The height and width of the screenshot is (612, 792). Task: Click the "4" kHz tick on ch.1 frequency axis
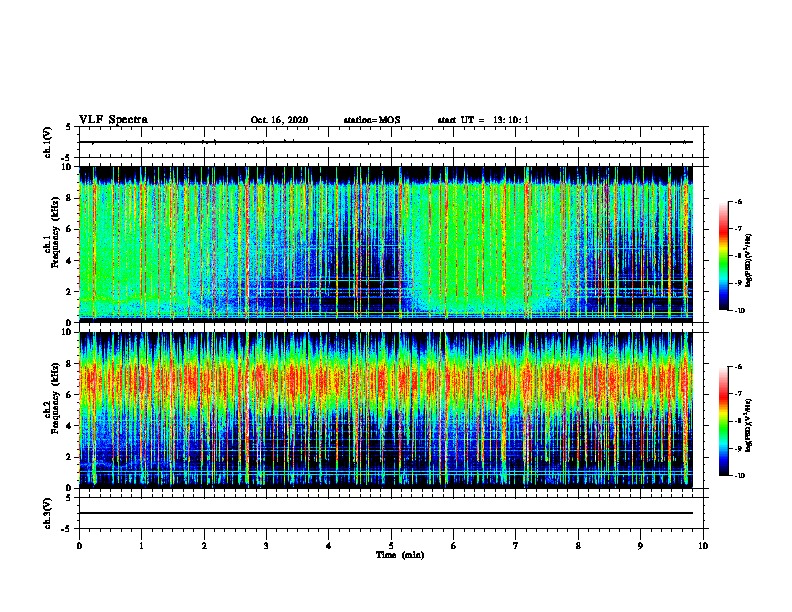(x=70, y=261)
